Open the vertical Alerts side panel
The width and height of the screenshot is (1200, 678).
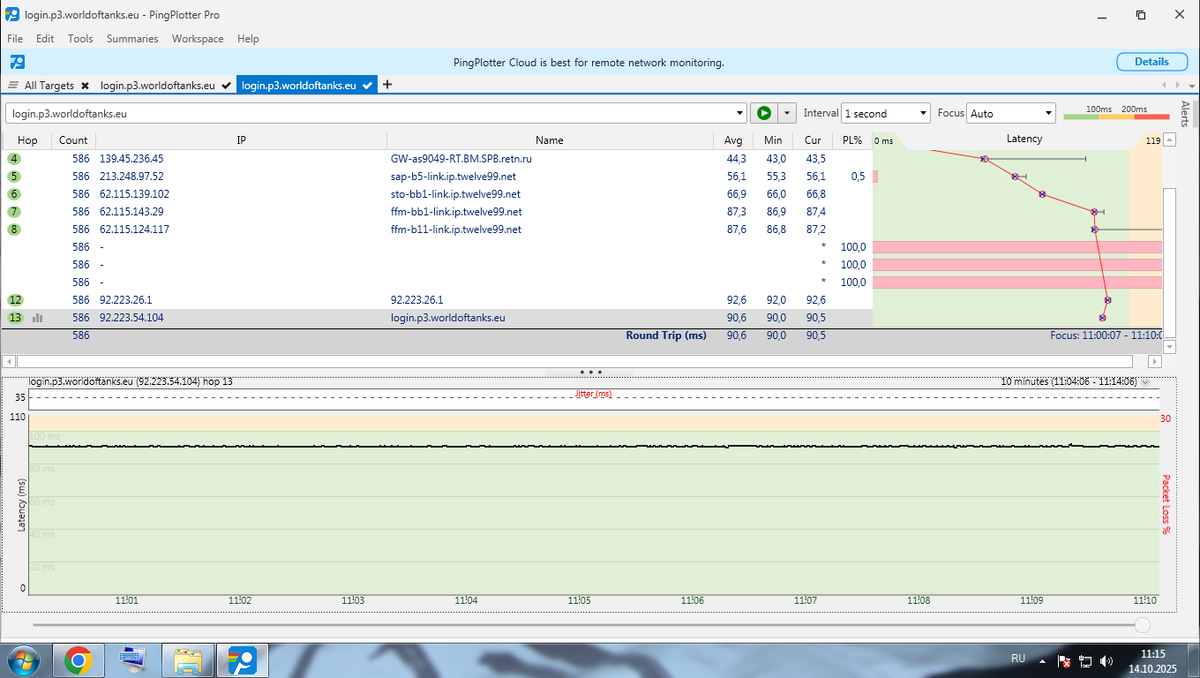(1186, 112)
